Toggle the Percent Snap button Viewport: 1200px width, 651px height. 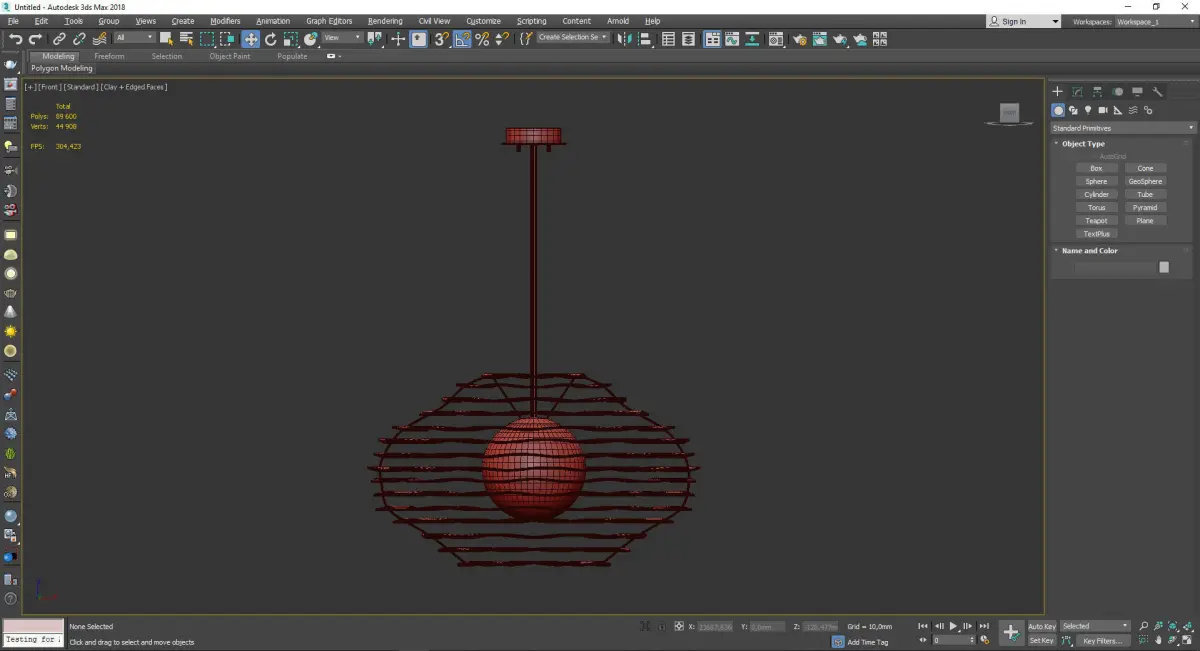tap(482, 39)
